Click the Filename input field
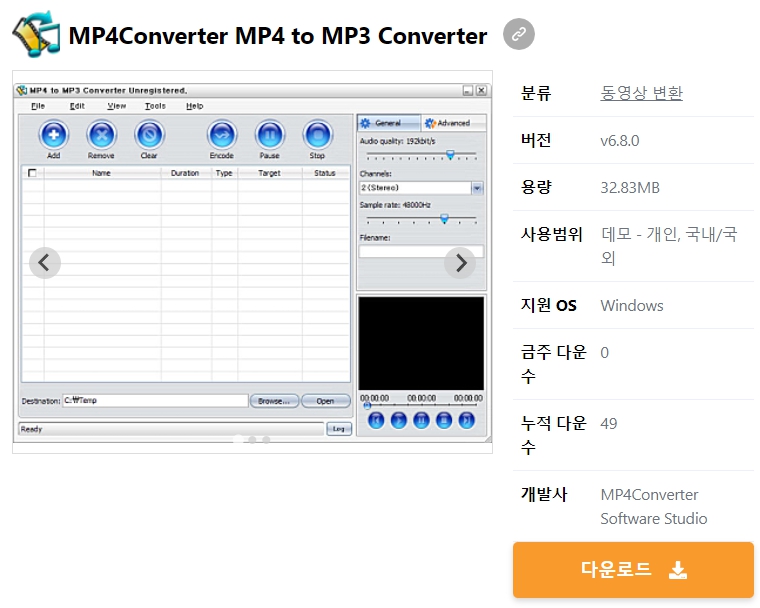 coord(421,251)
